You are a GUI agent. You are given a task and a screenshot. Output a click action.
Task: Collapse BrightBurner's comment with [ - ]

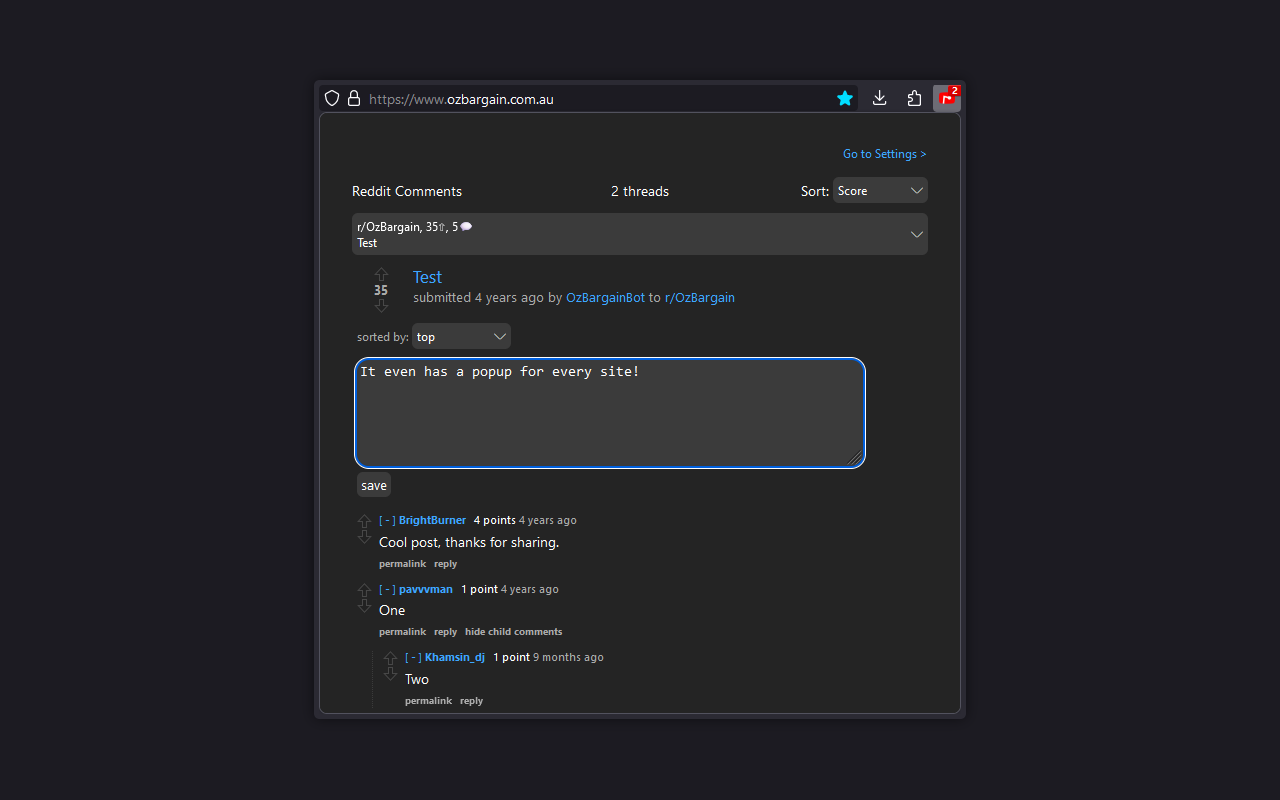click(x=387, y=520)
